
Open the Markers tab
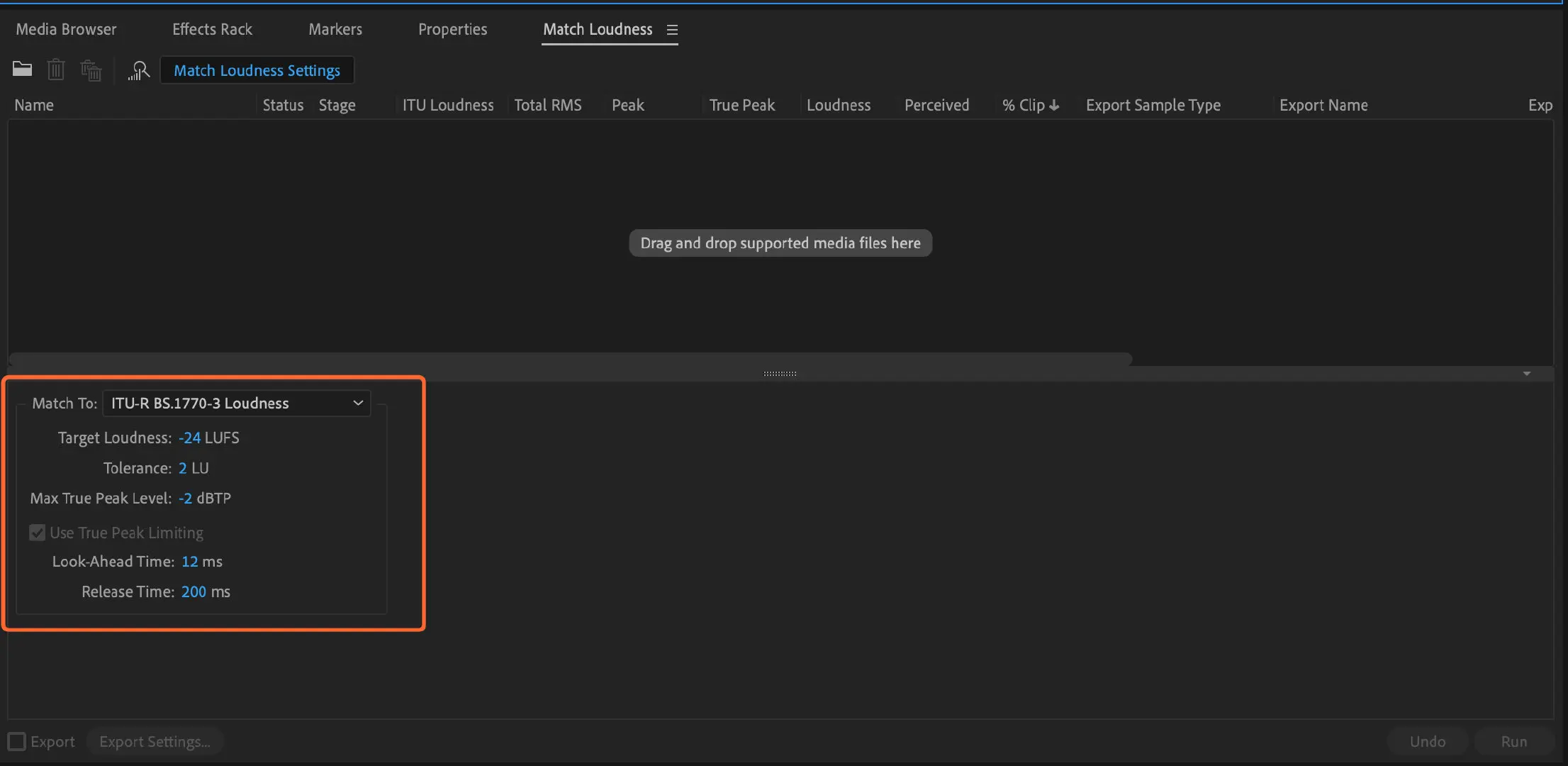pyautogui.click(x=335, y=29)
